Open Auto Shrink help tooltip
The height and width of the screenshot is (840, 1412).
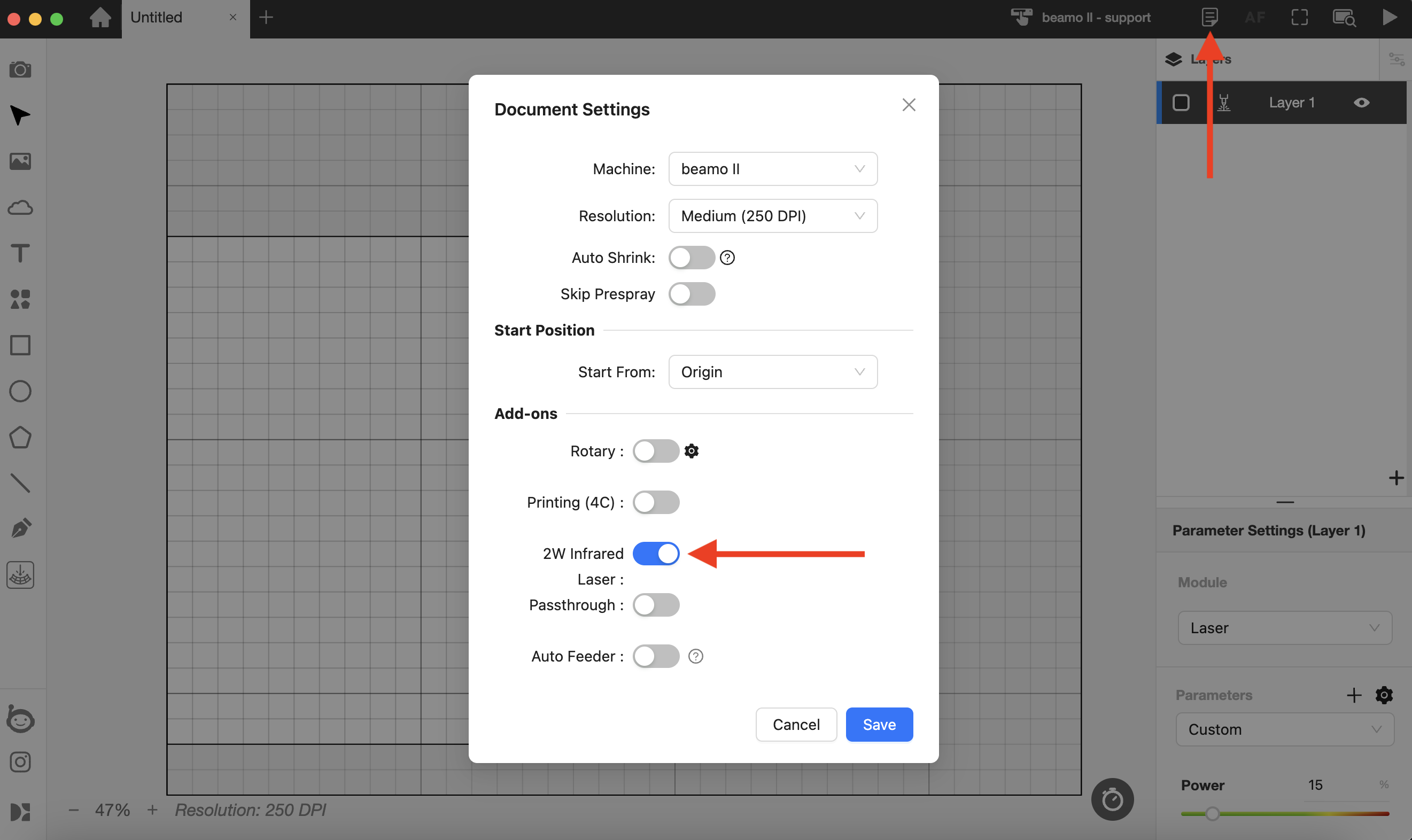pos(727,258)
